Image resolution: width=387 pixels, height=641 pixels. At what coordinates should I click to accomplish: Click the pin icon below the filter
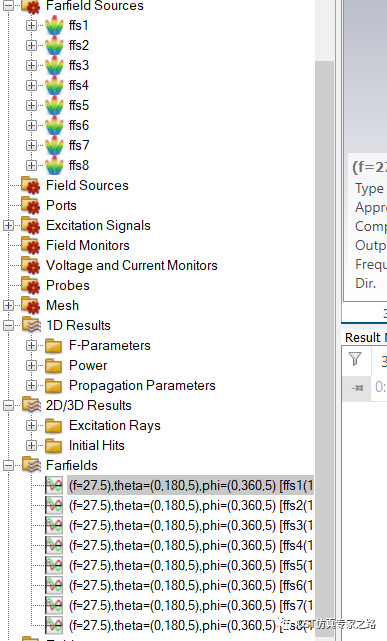[357, 387]
